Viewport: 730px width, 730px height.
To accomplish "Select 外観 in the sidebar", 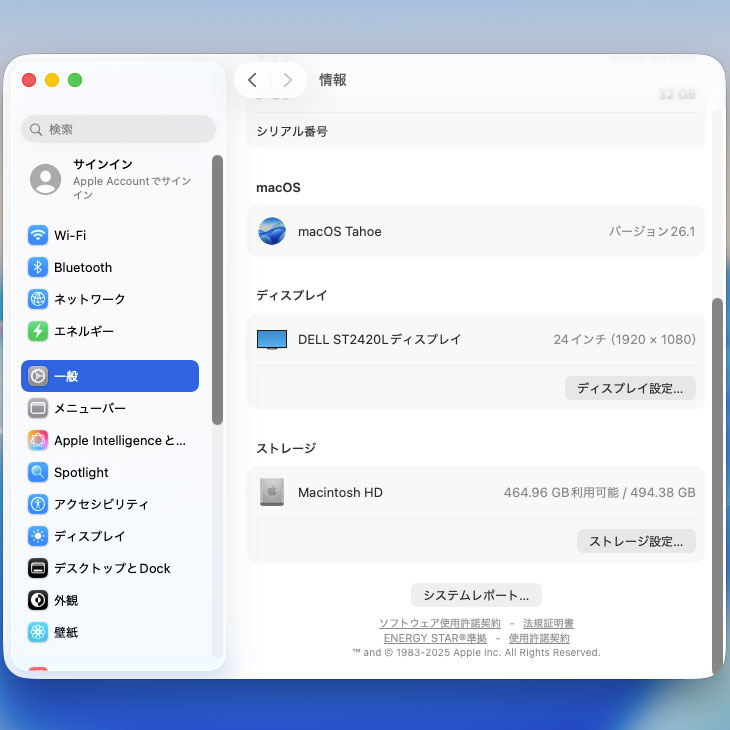I will [x=110, y=600].
